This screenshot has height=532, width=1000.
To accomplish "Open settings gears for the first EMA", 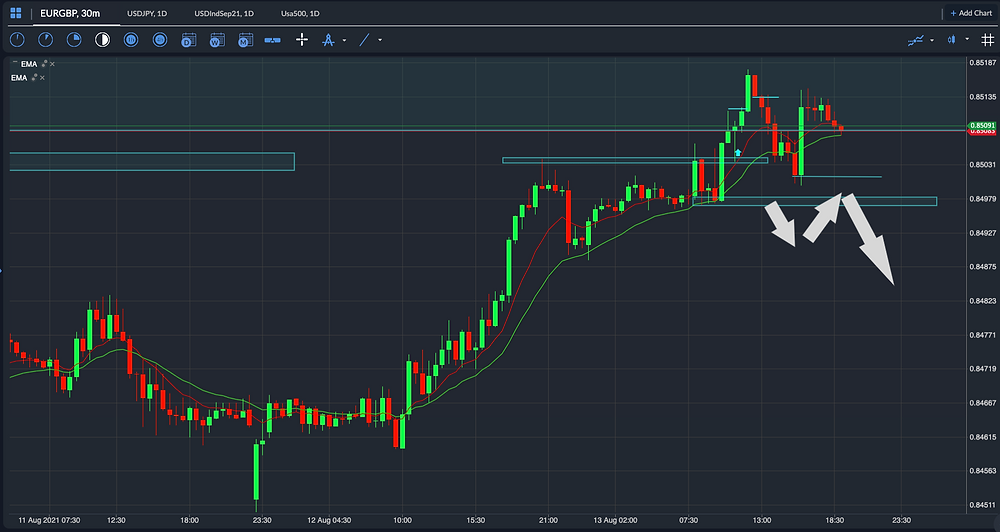I will pos(45,64).
